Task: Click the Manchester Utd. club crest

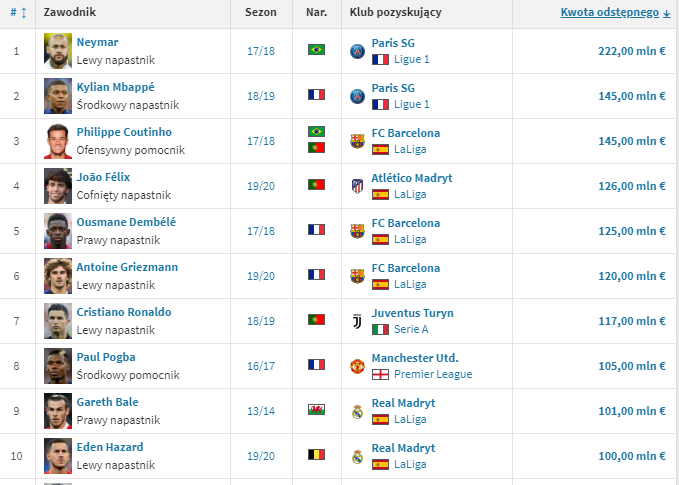Action: (x=357, y=366)
